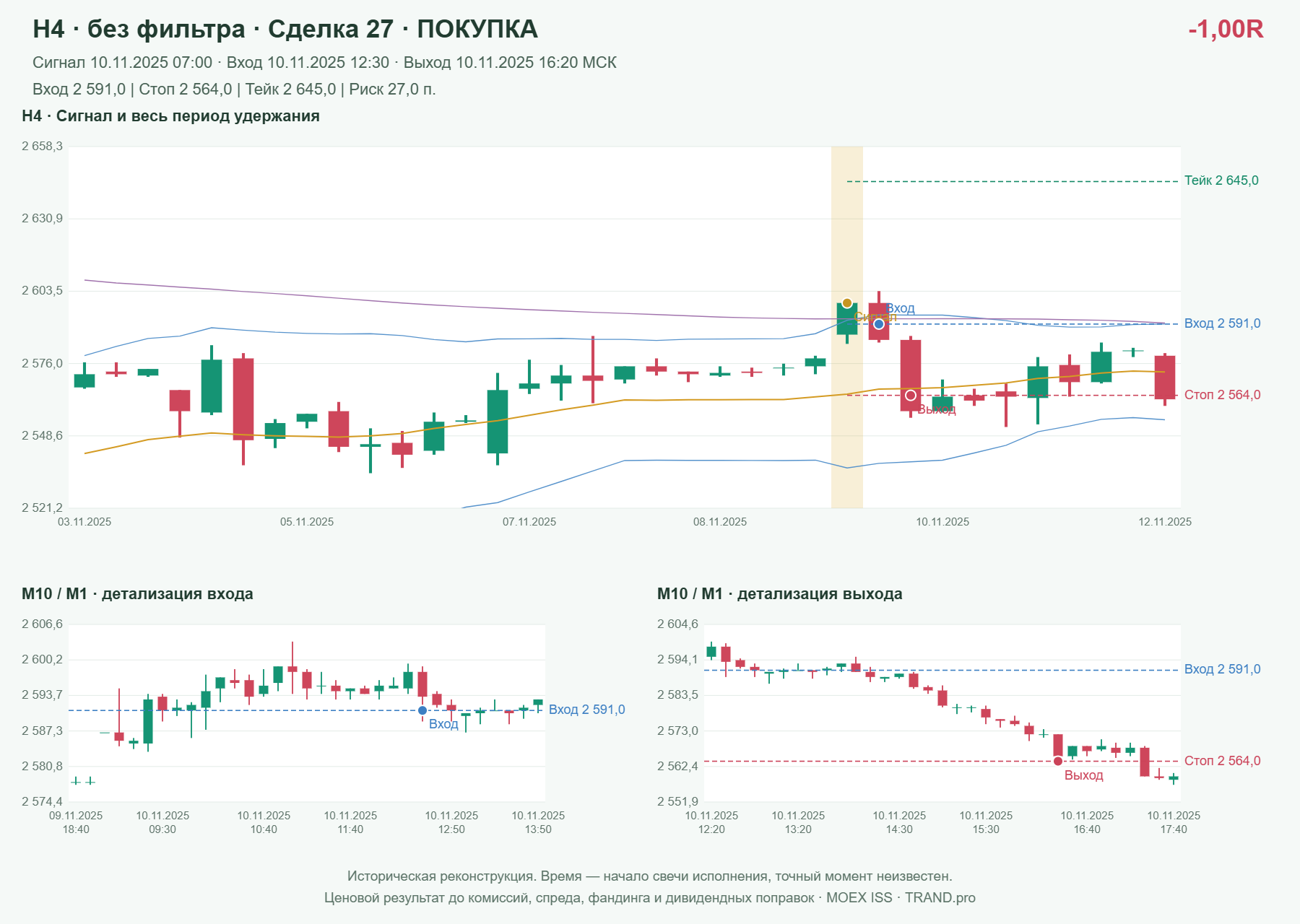Click the 05.11.2025 date axis label
Image resolution: width=1300 pixels, height=924 pixels.
tap(307, 522)
